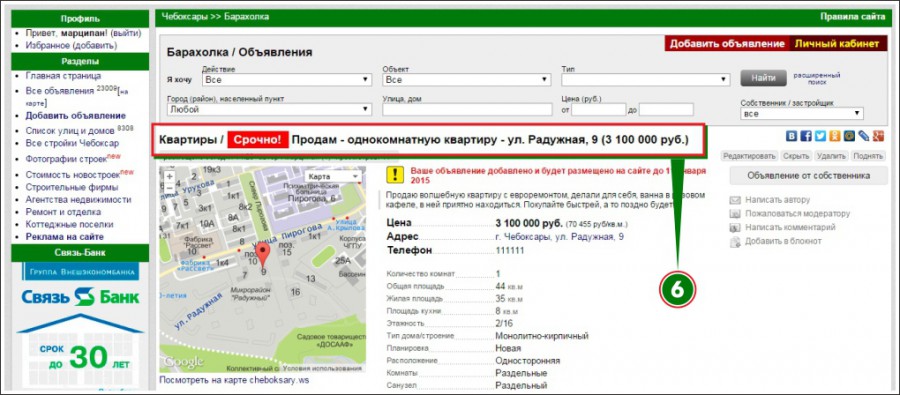Open Все объявления sidebar link
The width and height of the screenshot is (900, 395).
[x=60, y=91]
